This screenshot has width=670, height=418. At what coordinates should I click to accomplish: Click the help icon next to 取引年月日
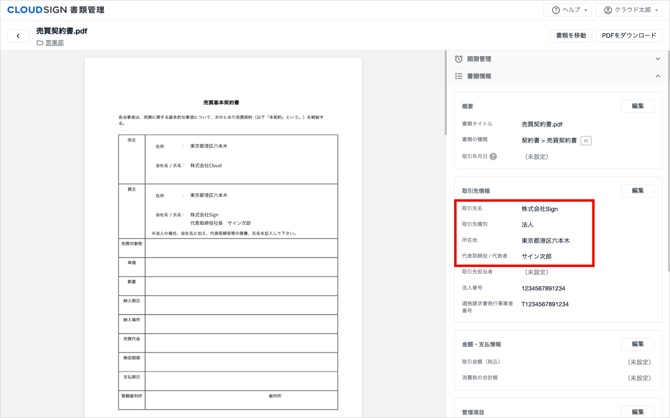493,156
